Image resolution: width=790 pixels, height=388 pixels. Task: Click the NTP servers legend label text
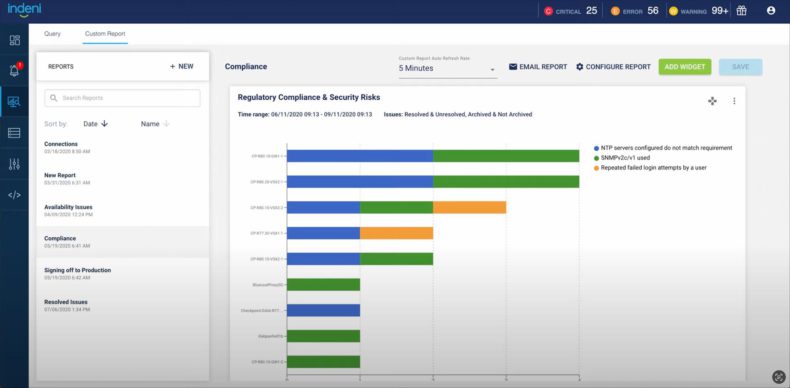point(667,148)
